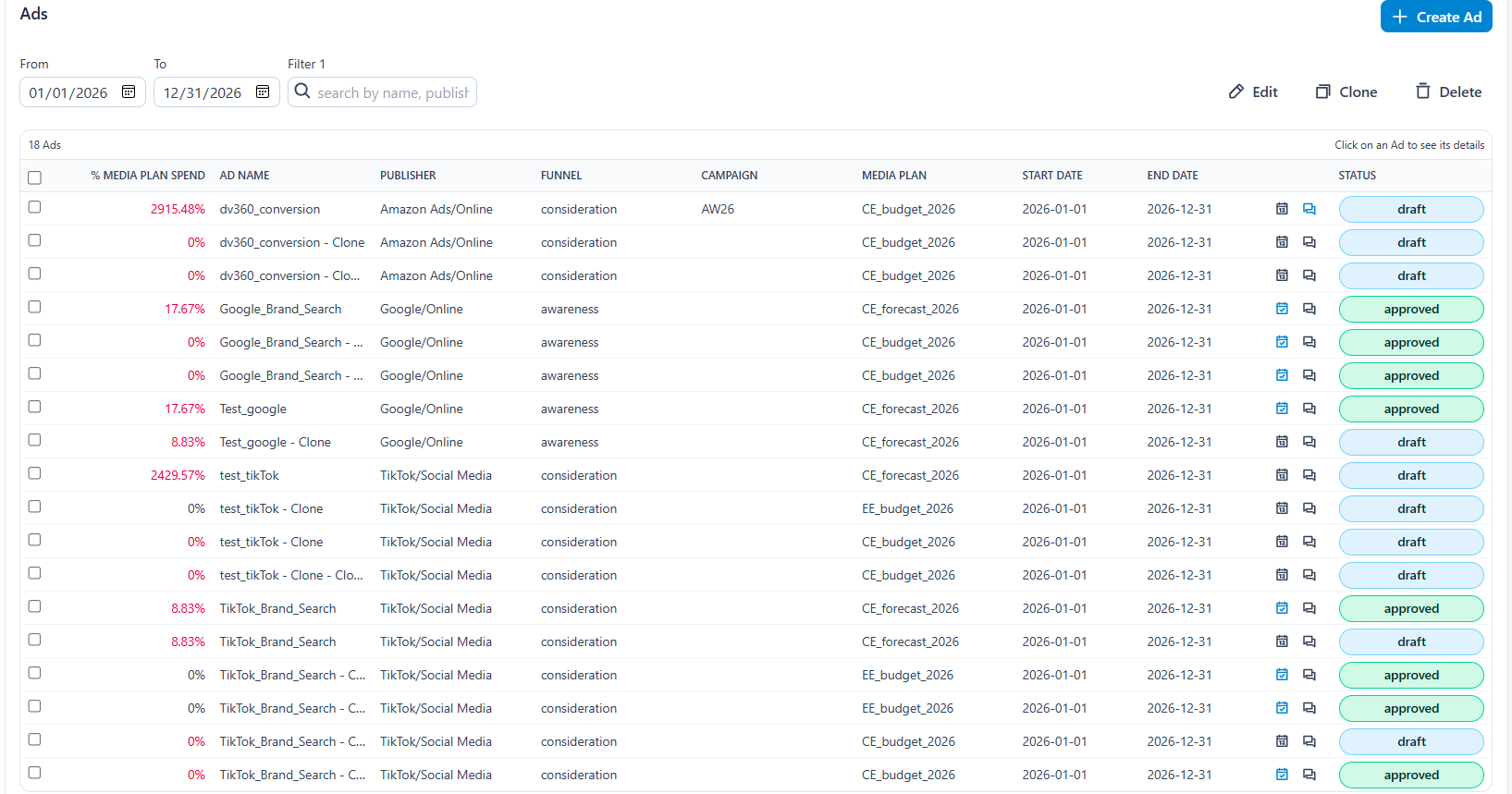Sort by MEDIA PLAN column header
Viewport: 1512px width, 794px height.
click(894, 176)
